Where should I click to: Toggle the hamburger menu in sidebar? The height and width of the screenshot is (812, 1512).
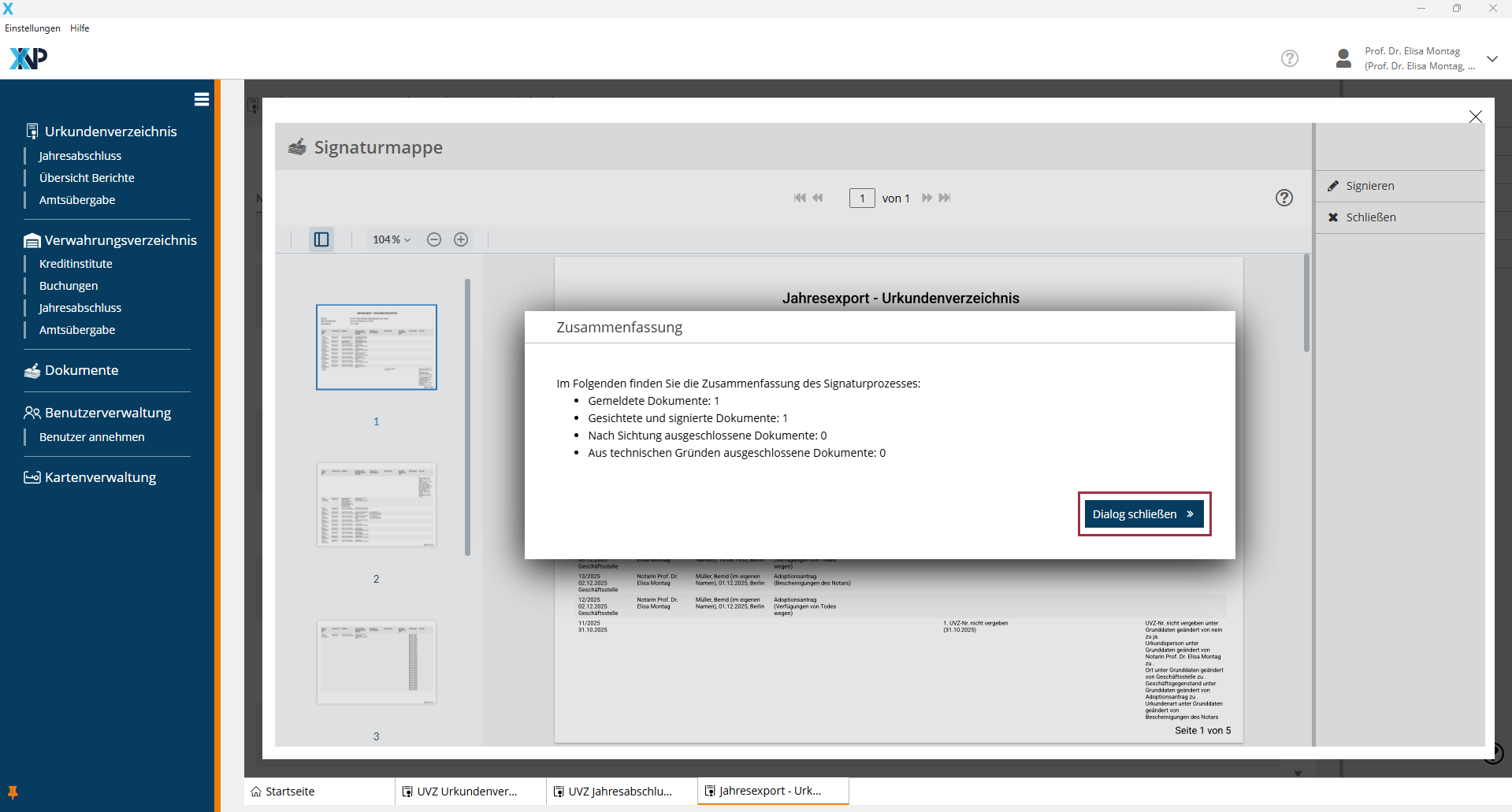pos(202,99)
